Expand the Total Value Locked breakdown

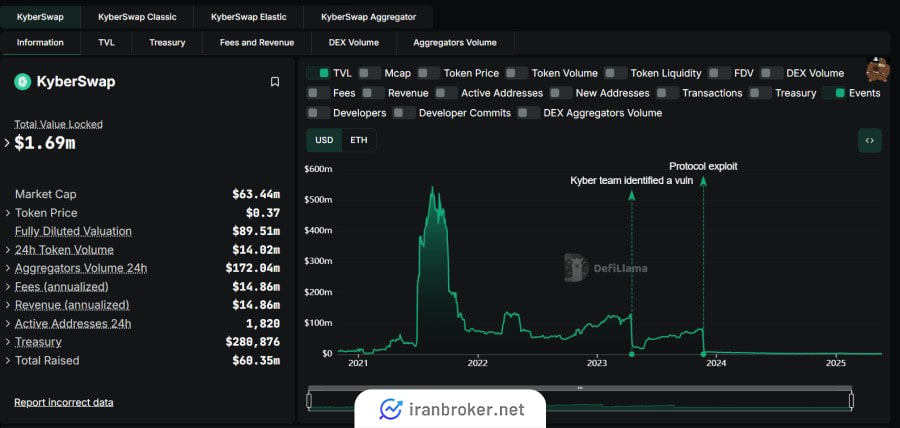(8, 143)
